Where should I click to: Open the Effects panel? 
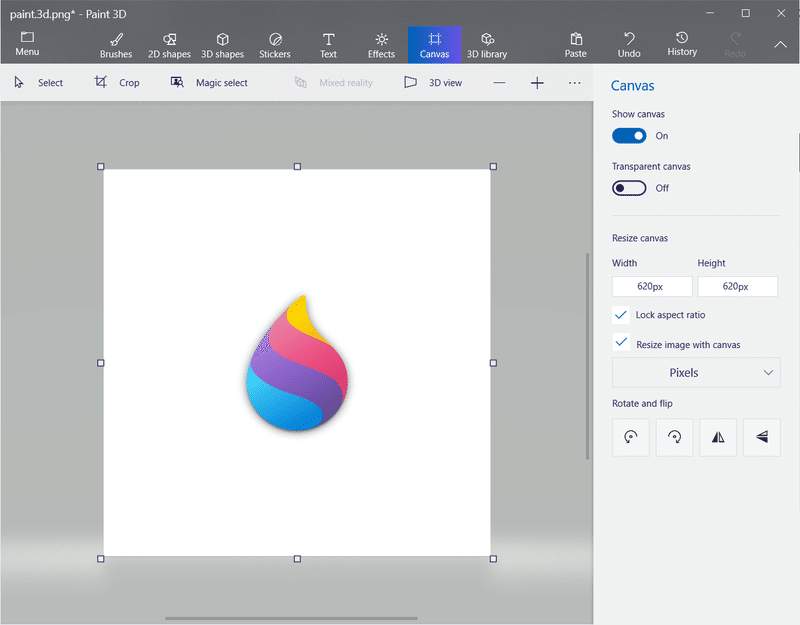click(x=382, y=45)
